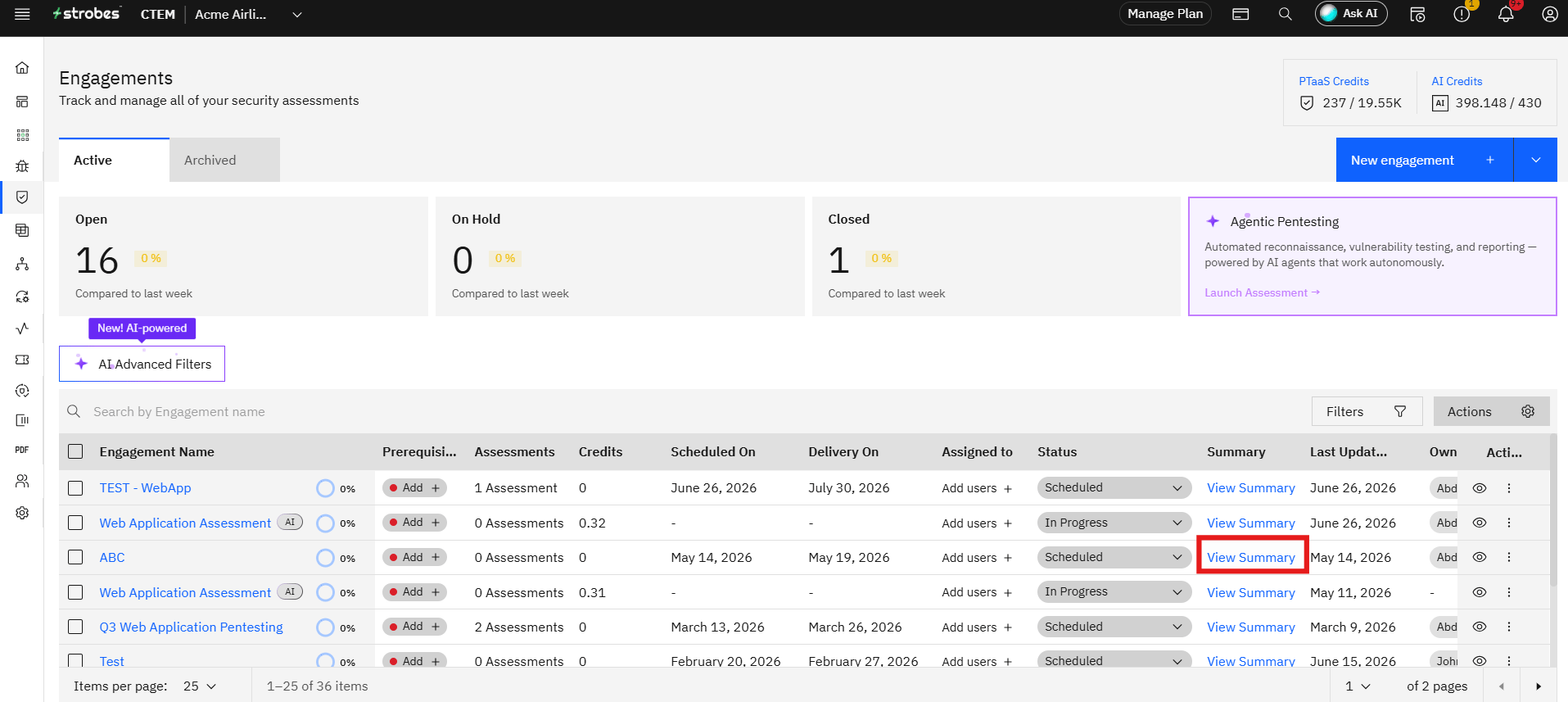
Task: Open Scheduled status dropdown for ABC
Action: [1114, 557]
